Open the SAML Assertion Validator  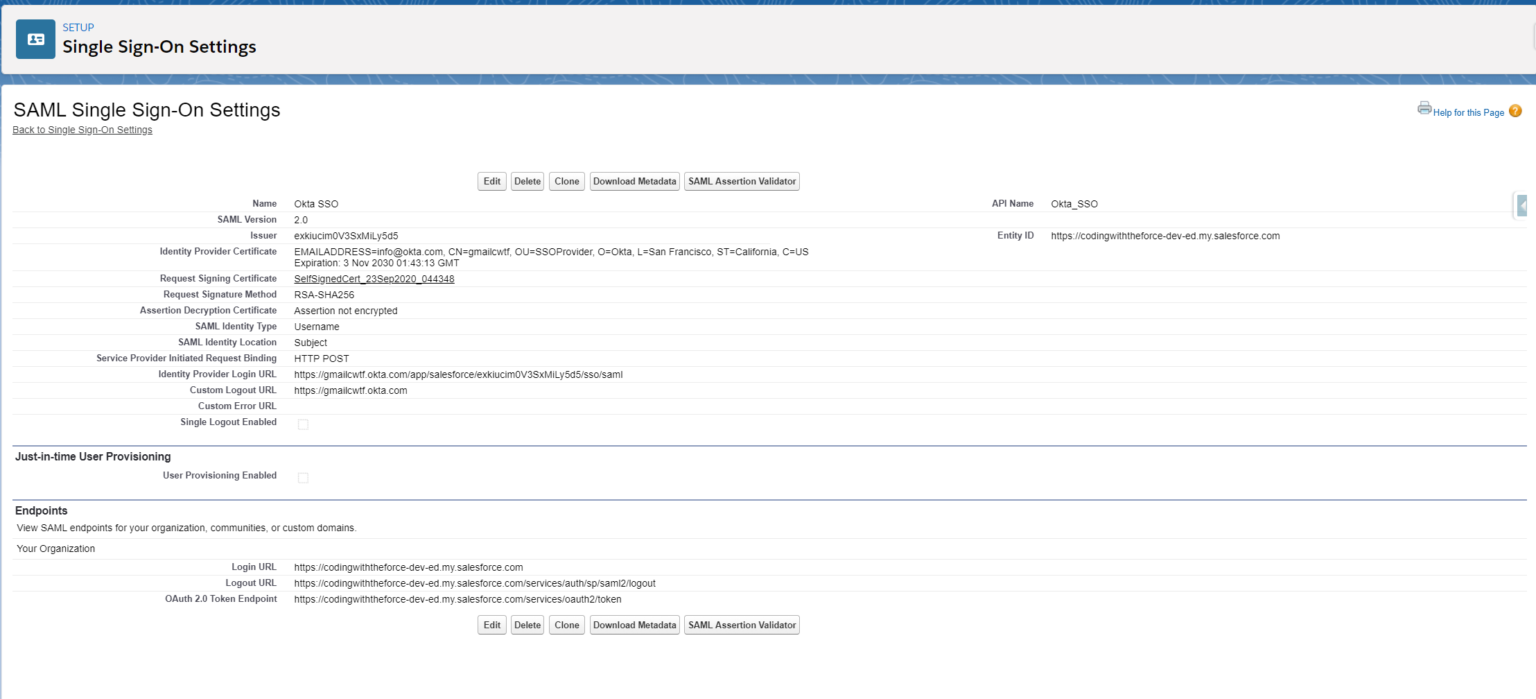click(741, 181)
